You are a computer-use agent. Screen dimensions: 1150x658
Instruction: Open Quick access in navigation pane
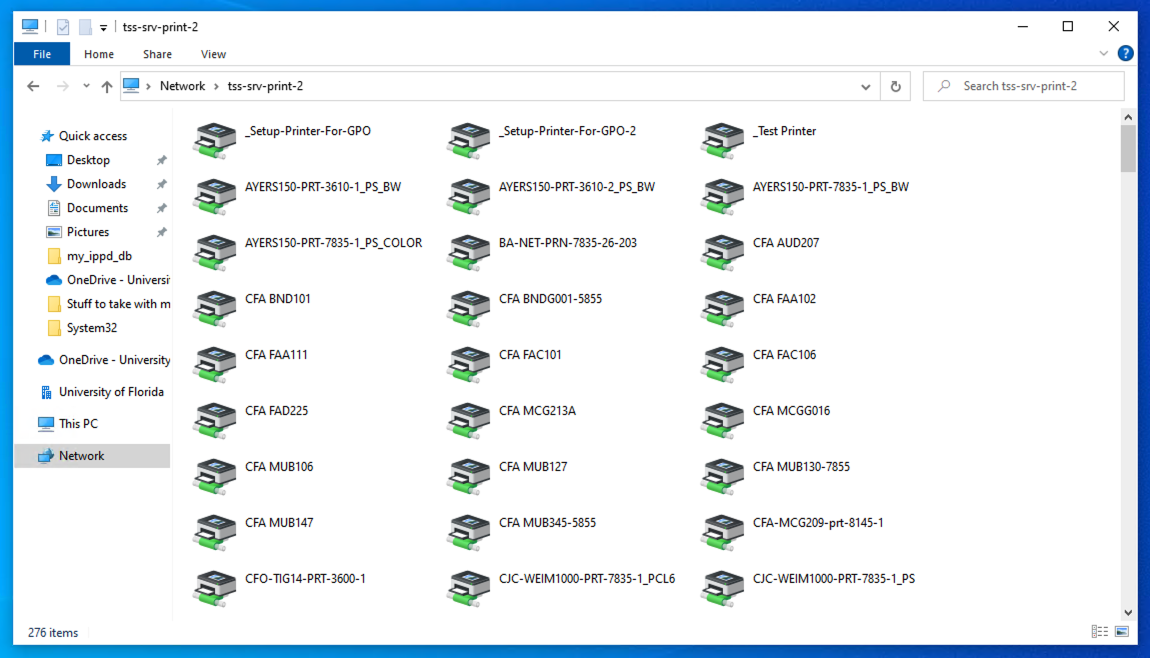click(92, 136)
